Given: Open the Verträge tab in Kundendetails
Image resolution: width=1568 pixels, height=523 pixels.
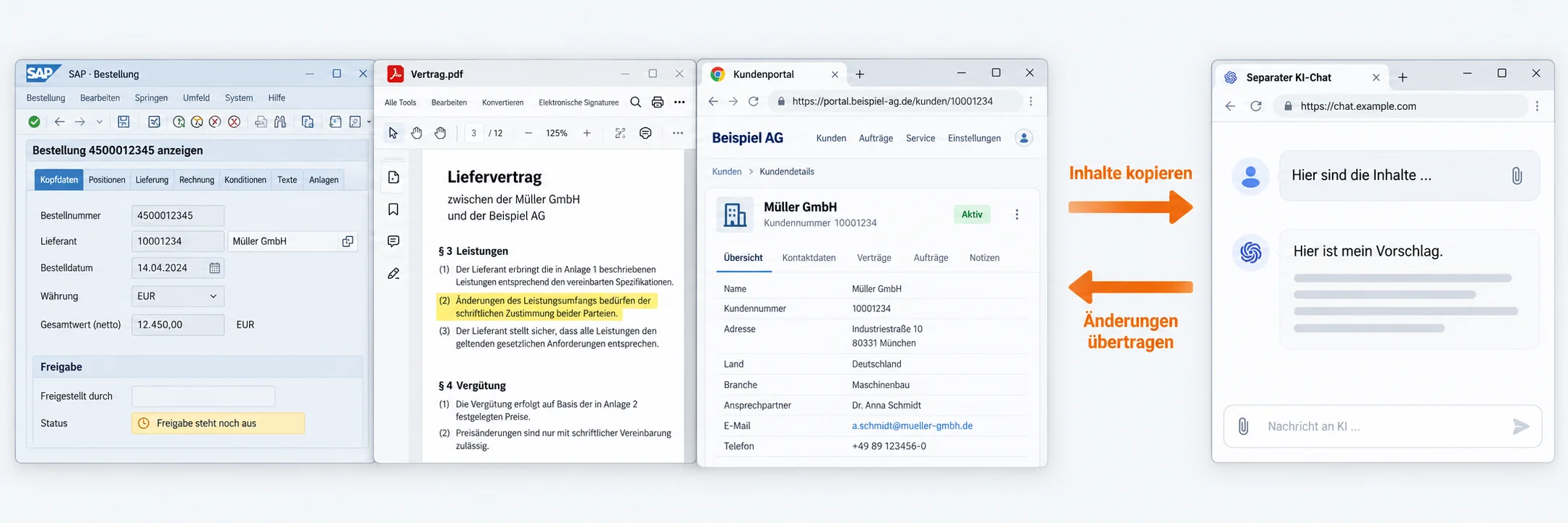Looking at the screenshot, I should pos(874,258).
